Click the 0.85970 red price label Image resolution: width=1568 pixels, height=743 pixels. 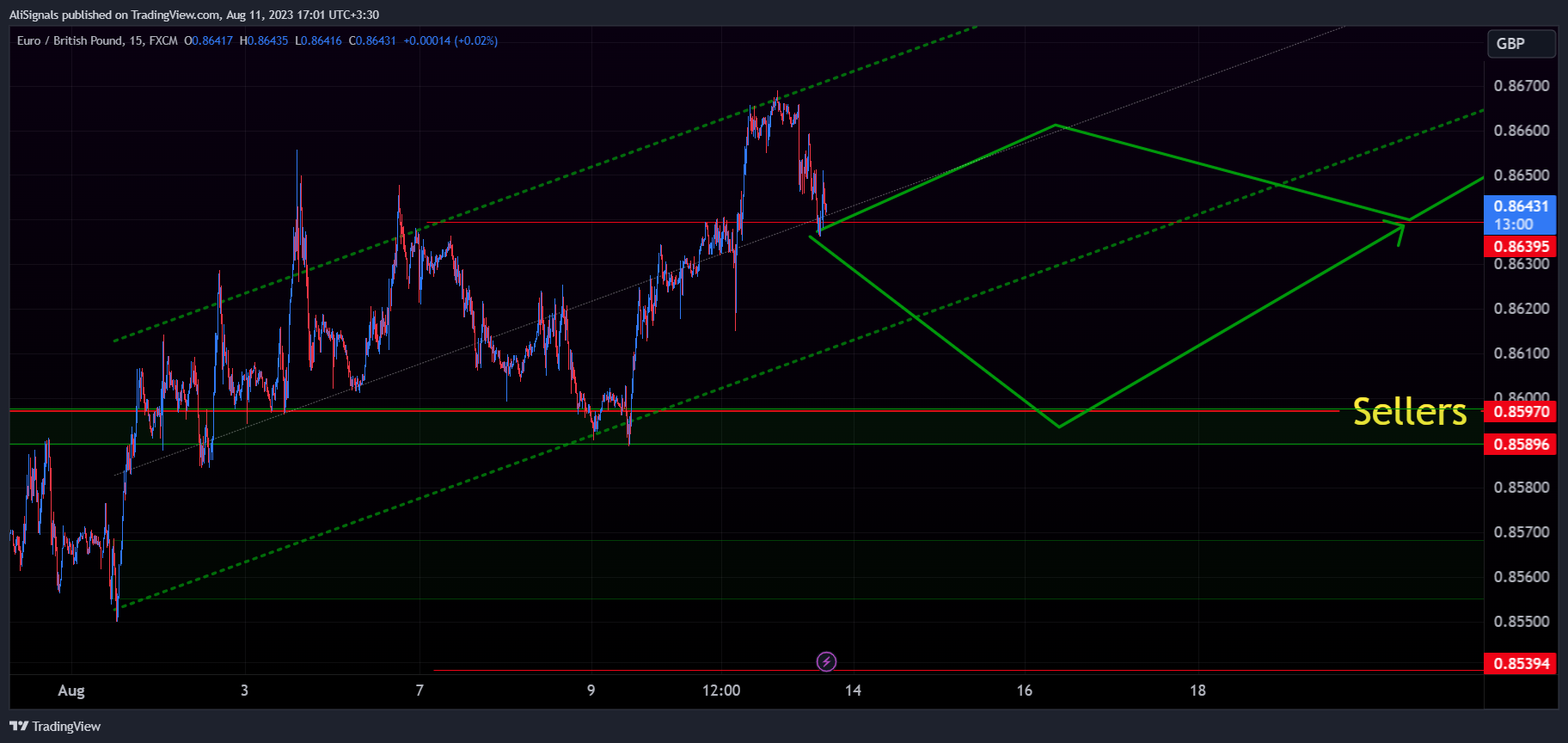[x=1520, y=412]
